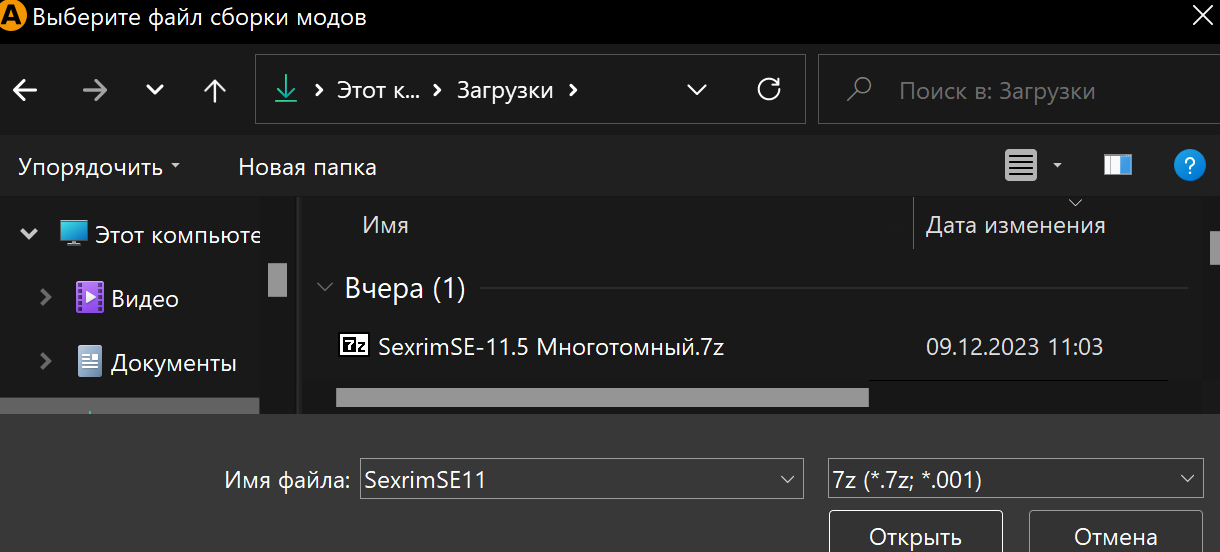Click the horizontal scrollbar in file list

(x=601, y=397)
